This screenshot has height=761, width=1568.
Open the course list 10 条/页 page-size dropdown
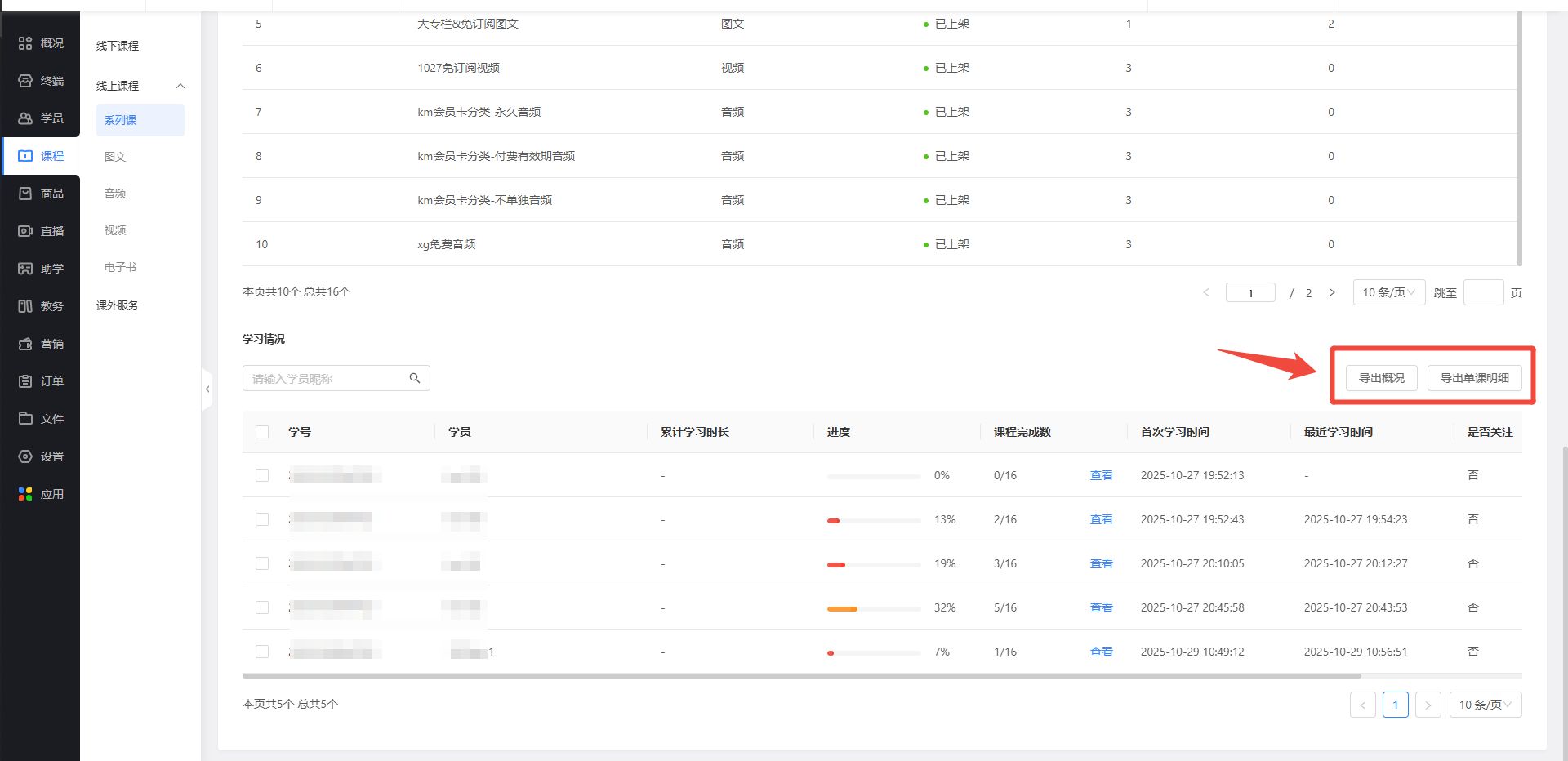point(1388,292)
